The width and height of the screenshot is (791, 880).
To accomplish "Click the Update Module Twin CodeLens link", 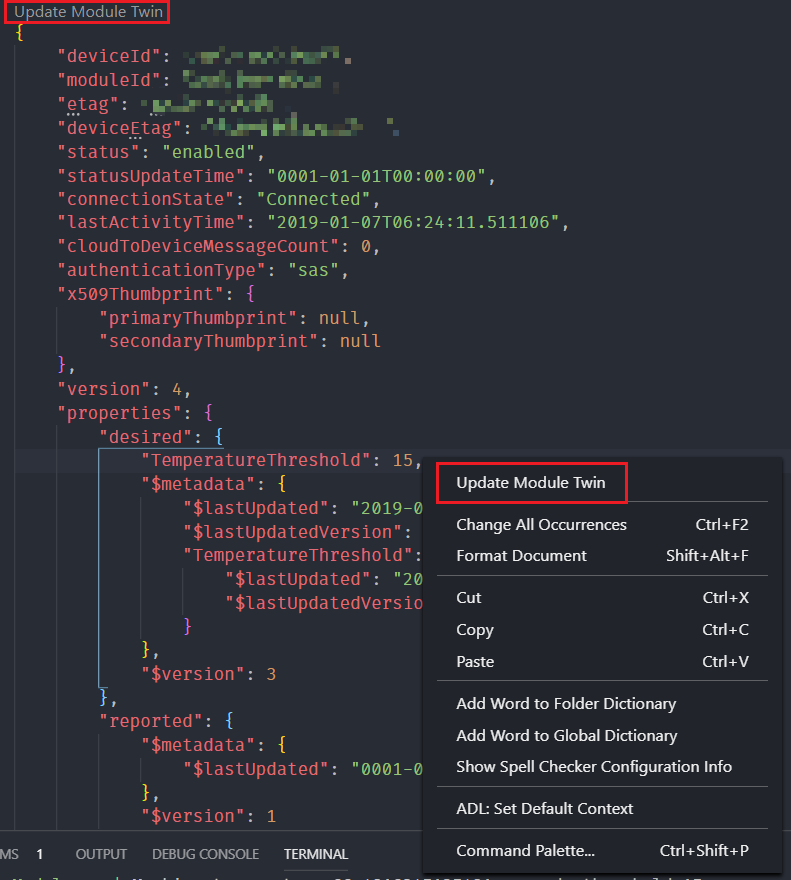I will (86, 12).
